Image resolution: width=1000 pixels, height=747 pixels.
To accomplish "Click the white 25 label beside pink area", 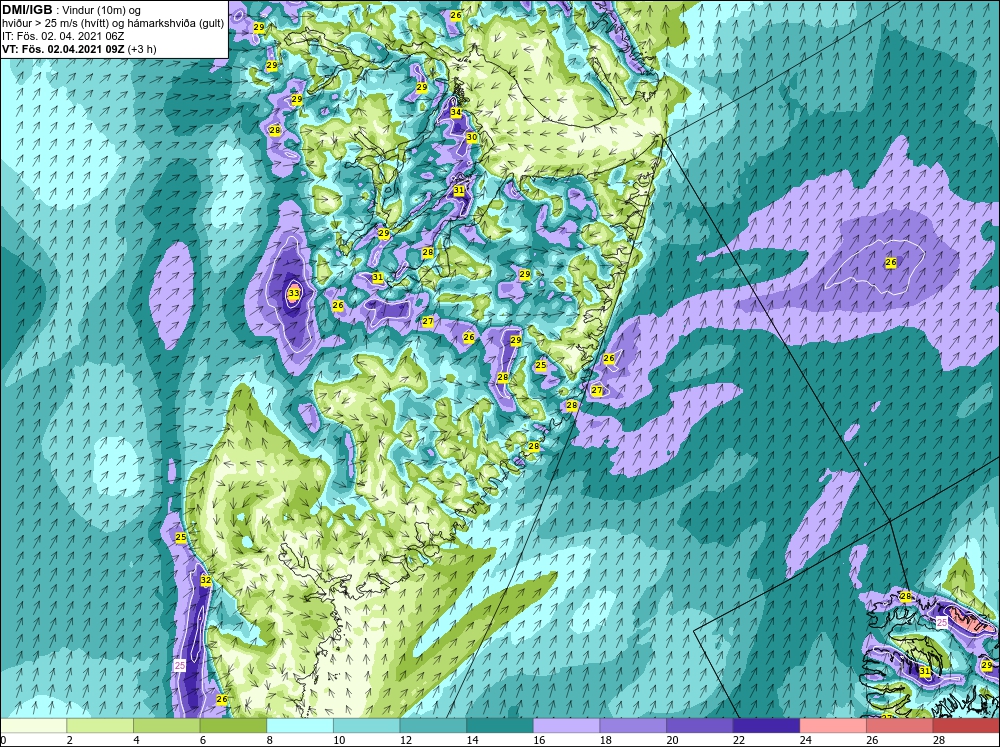I will tap(942, 622).
